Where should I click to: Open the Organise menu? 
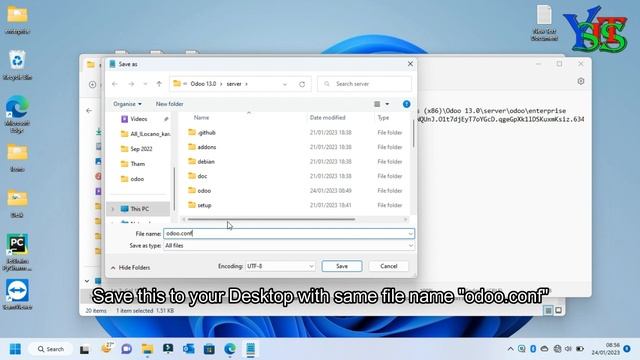click(127, 104)
